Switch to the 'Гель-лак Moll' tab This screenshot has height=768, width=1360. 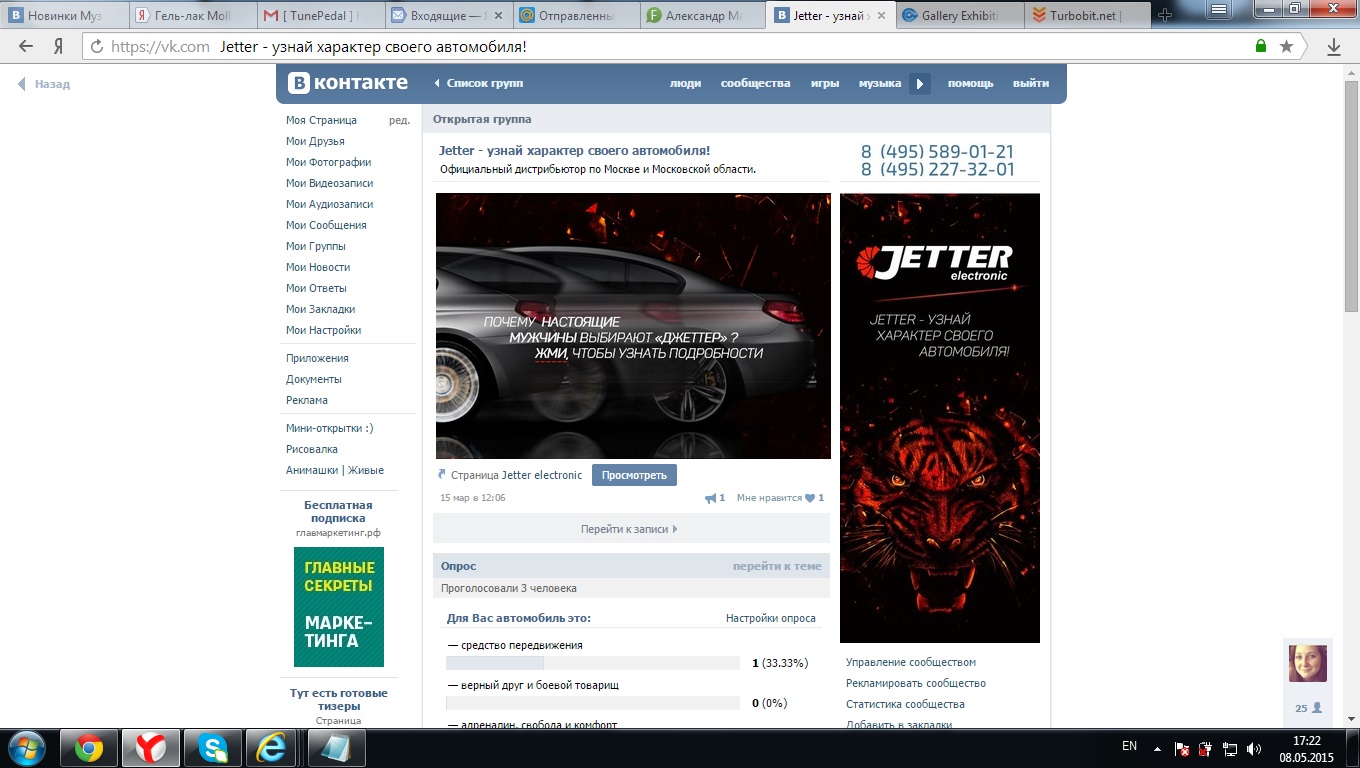[x=192, y=15]
